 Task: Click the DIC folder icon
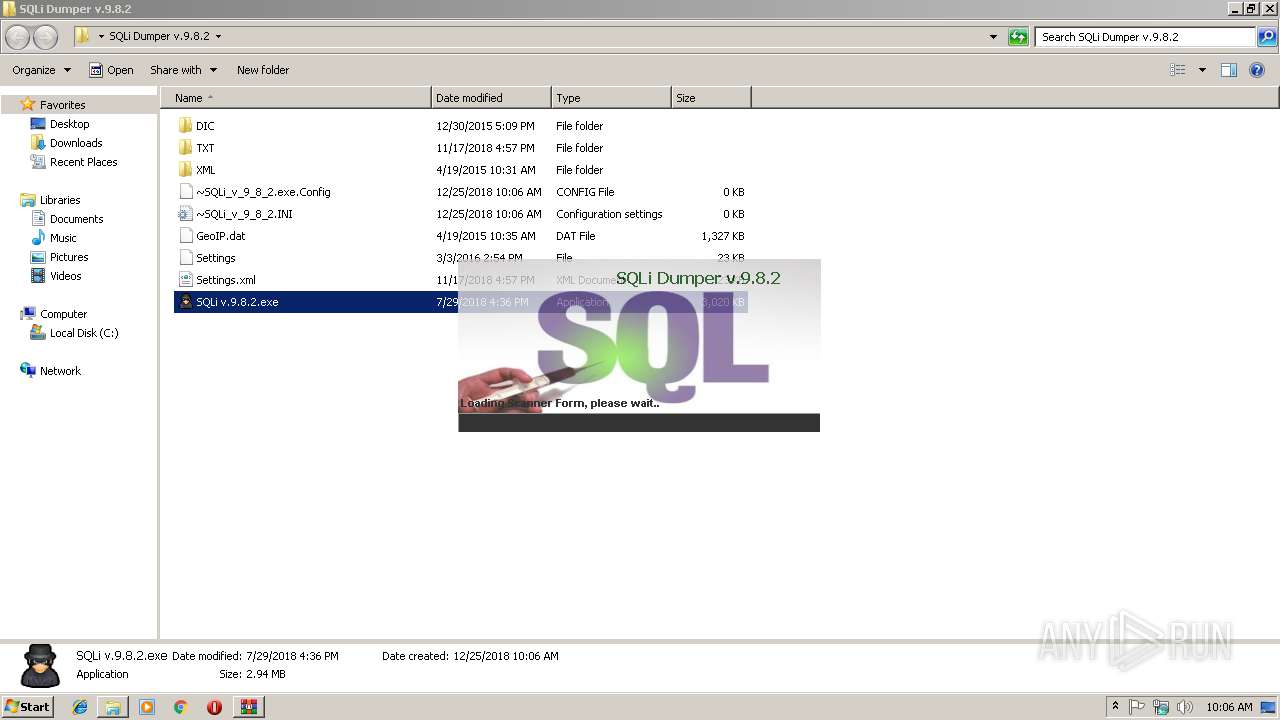185,126
